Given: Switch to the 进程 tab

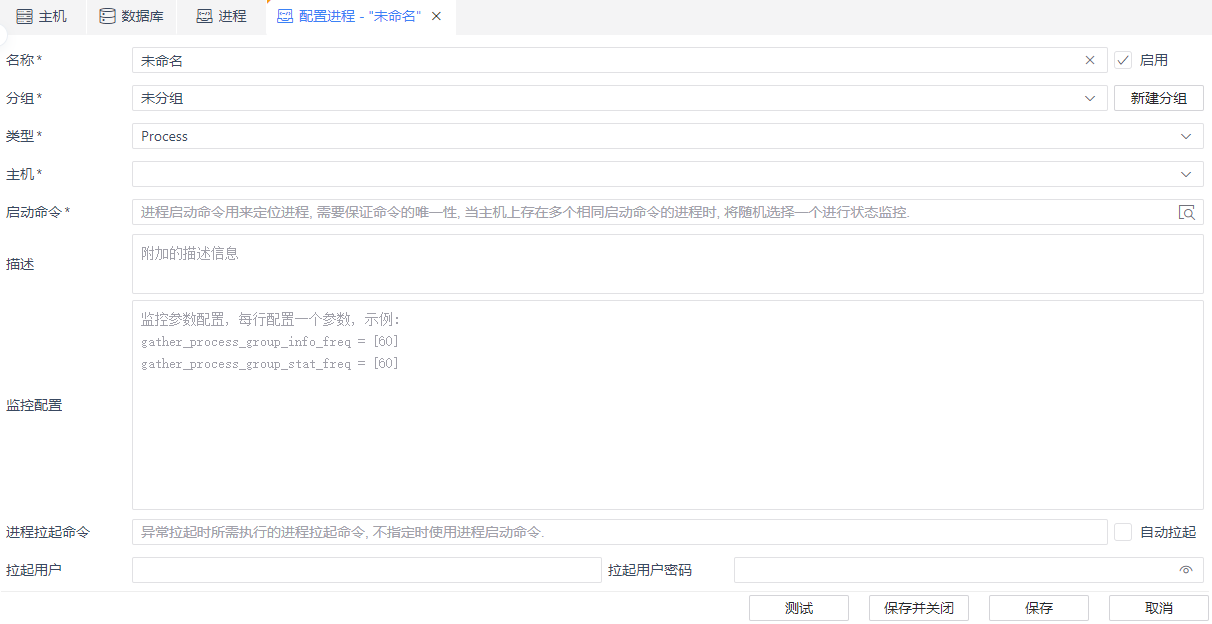Looking at the screenshot, I should [222, 17].
